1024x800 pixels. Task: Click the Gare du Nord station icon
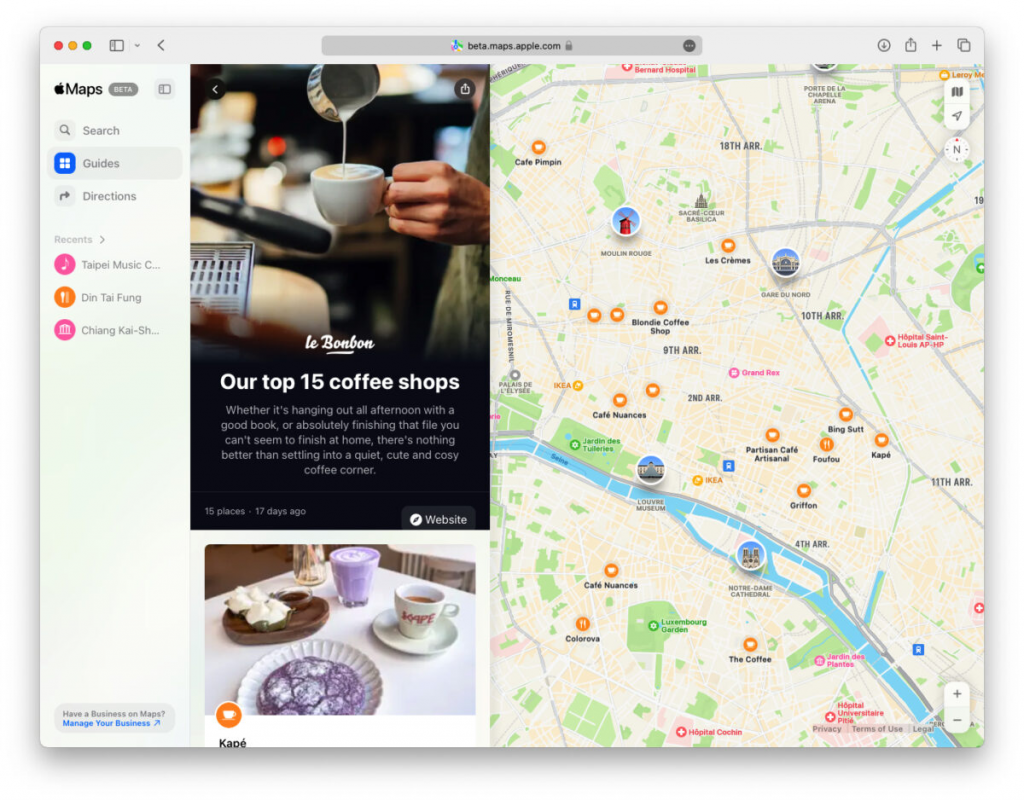[x=786, y=264]
